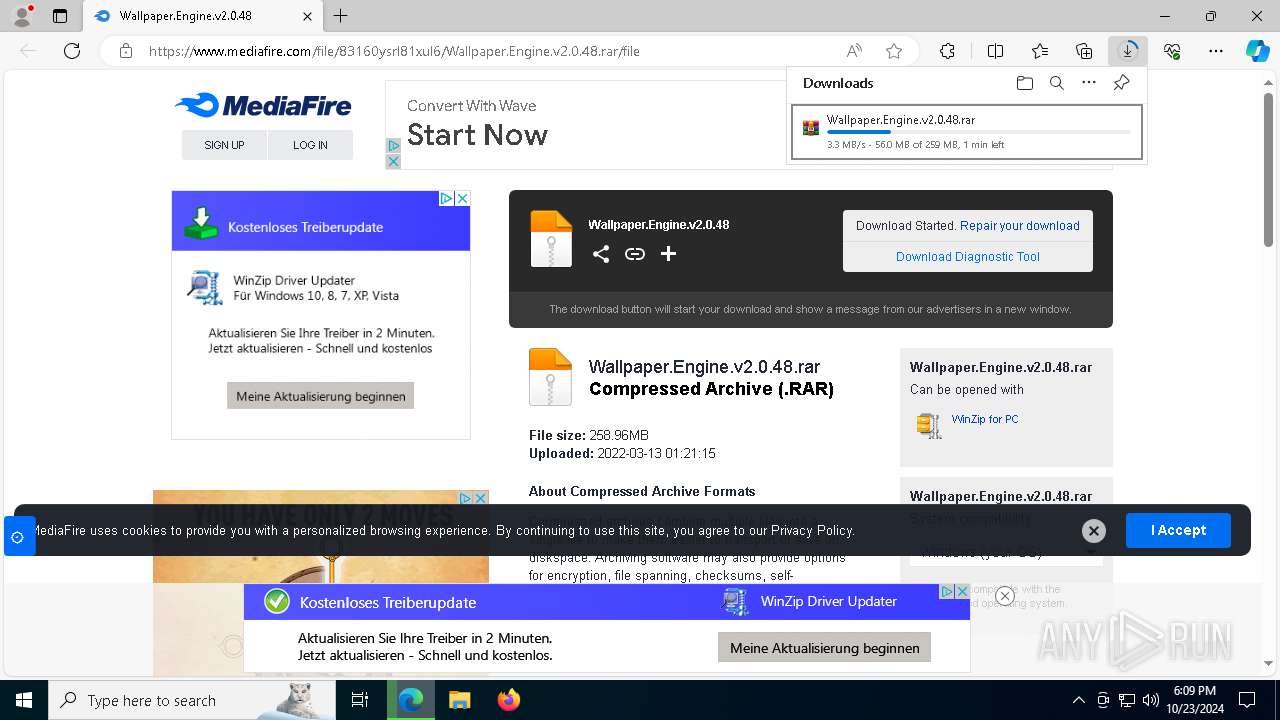View site information lock icon
This screenshot has height=720, width=1280.
pos(126,51)
